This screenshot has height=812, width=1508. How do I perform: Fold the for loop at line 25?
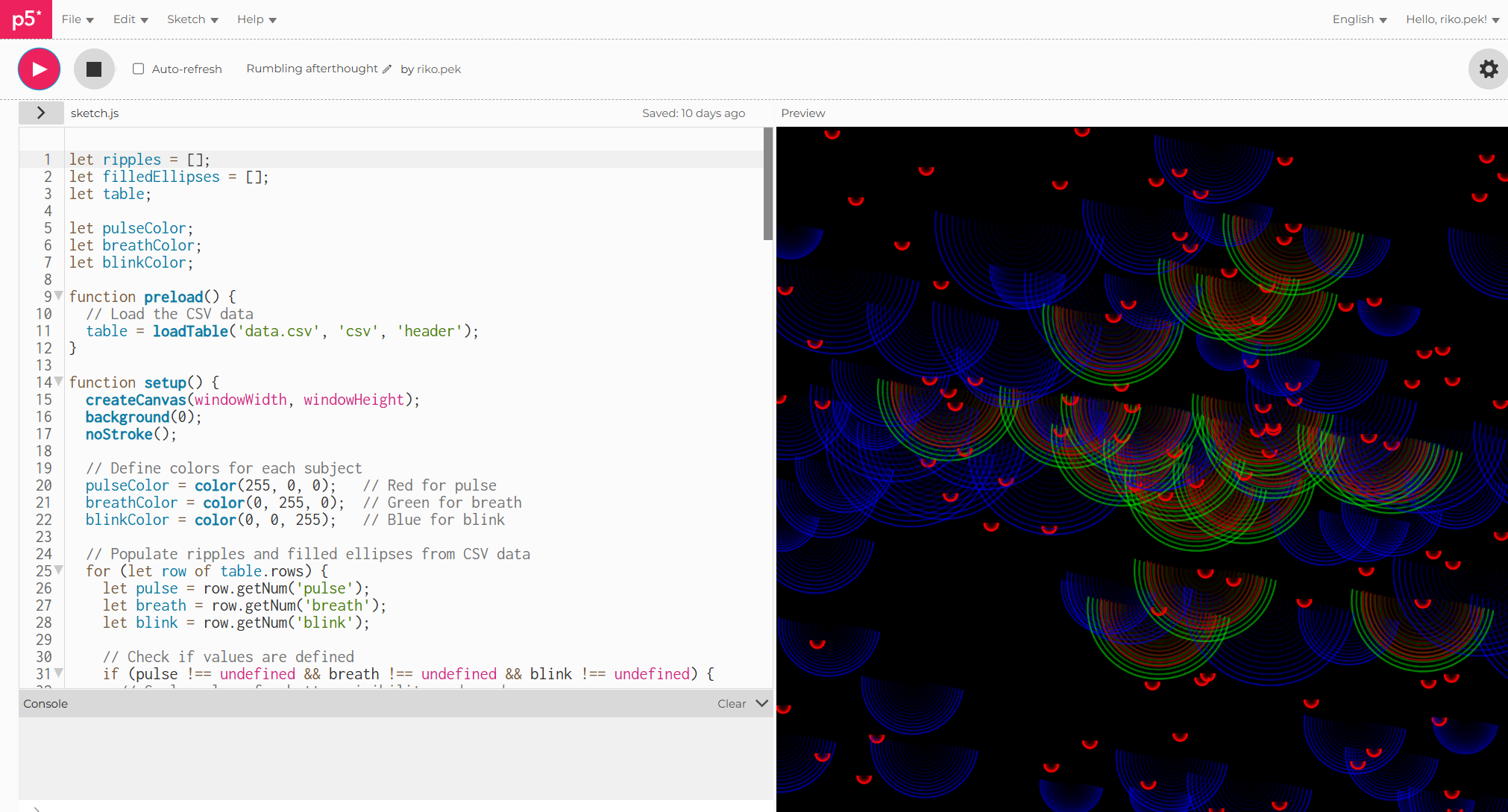point(59,570)
